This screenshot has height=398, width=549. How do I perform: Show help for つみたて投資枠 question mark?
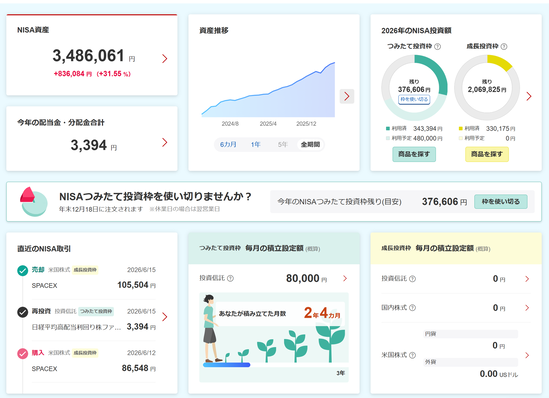click(437, 47)
